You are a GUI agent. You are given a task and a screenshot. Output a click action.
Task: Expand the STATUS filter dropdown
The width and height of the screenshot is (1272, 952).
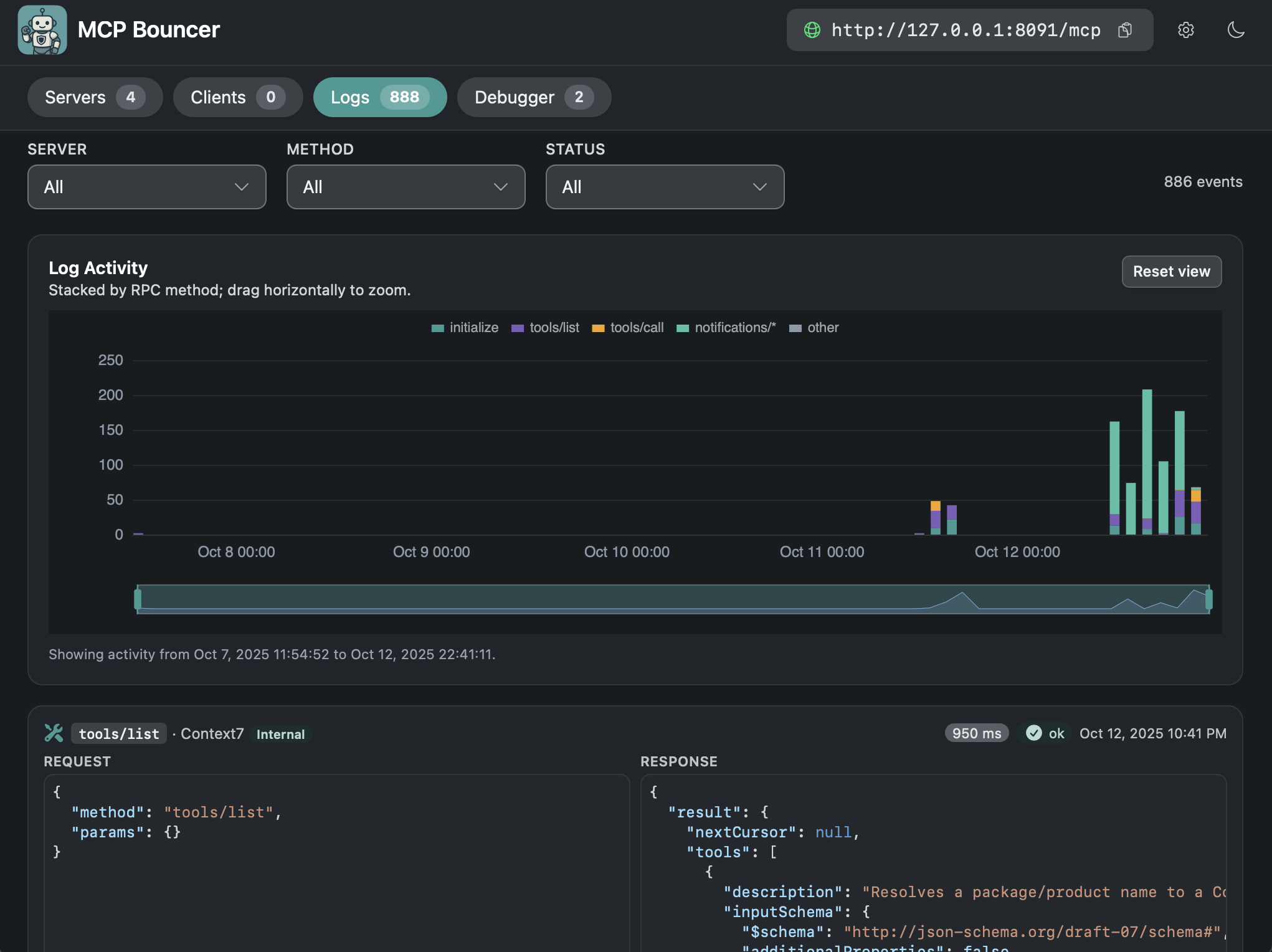(x=665, y=187)
